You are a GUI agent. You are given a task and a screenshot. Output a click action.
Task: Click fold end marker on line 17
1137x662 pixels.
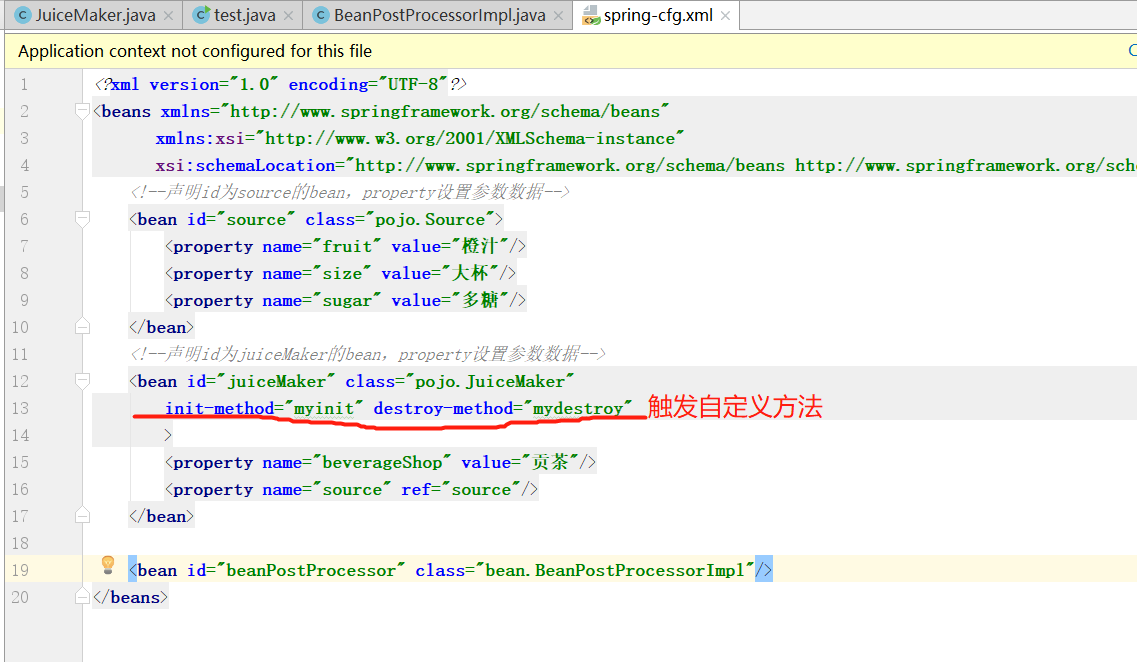tap(82, 516)
